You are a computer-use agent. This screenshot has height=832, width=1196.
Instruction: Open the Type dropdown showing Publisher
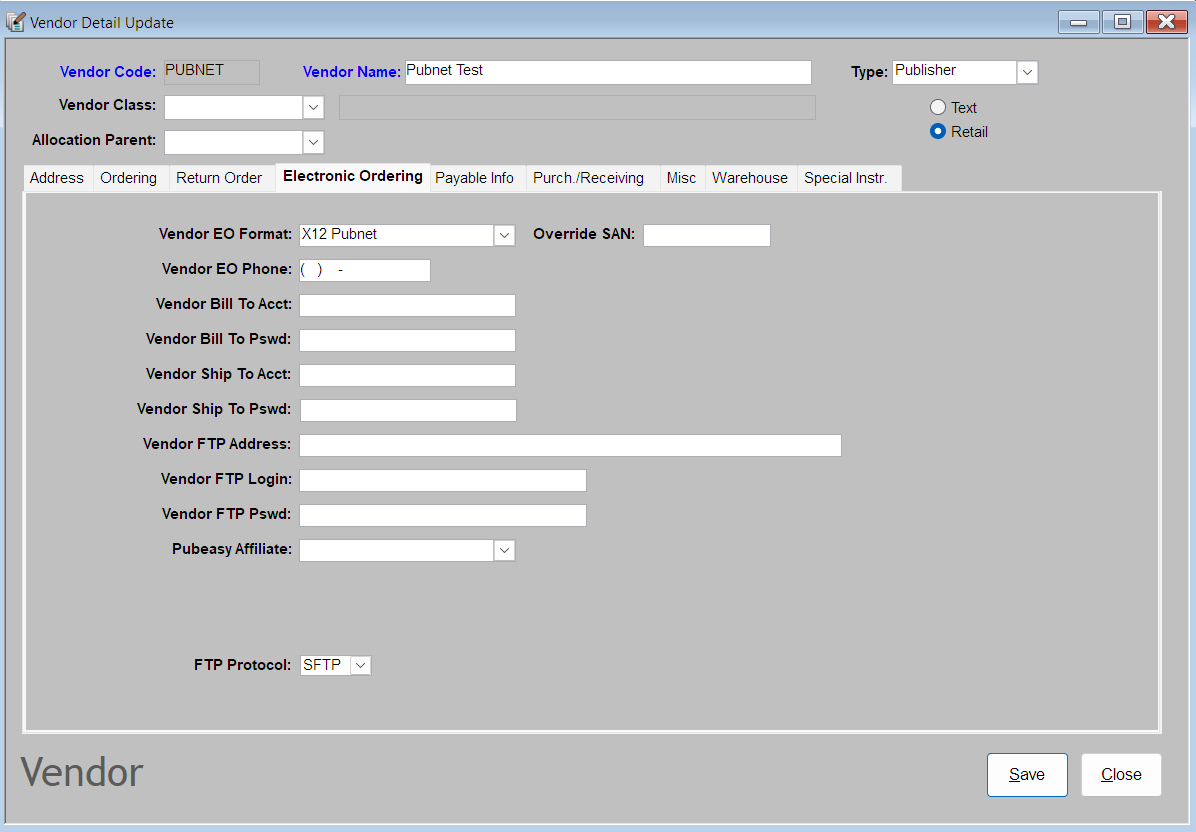[x=1027, y=72]
